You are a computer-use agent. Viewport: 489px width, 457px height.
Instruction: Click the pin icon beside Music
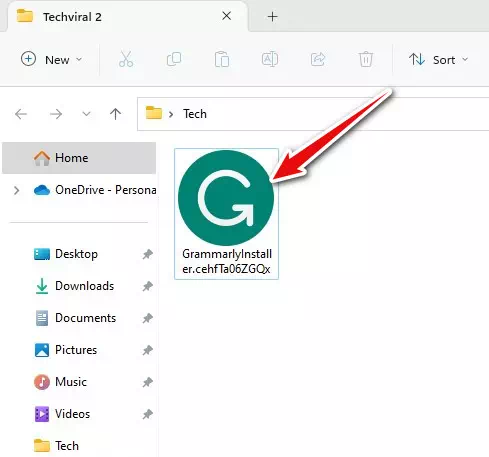click(x=148, y=382)
